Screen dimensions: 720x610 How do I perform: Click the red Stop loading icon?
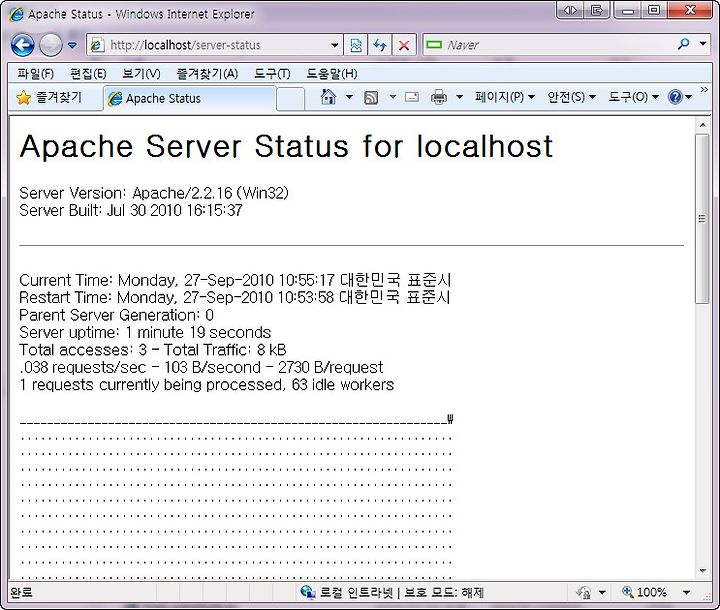(404, 45)
